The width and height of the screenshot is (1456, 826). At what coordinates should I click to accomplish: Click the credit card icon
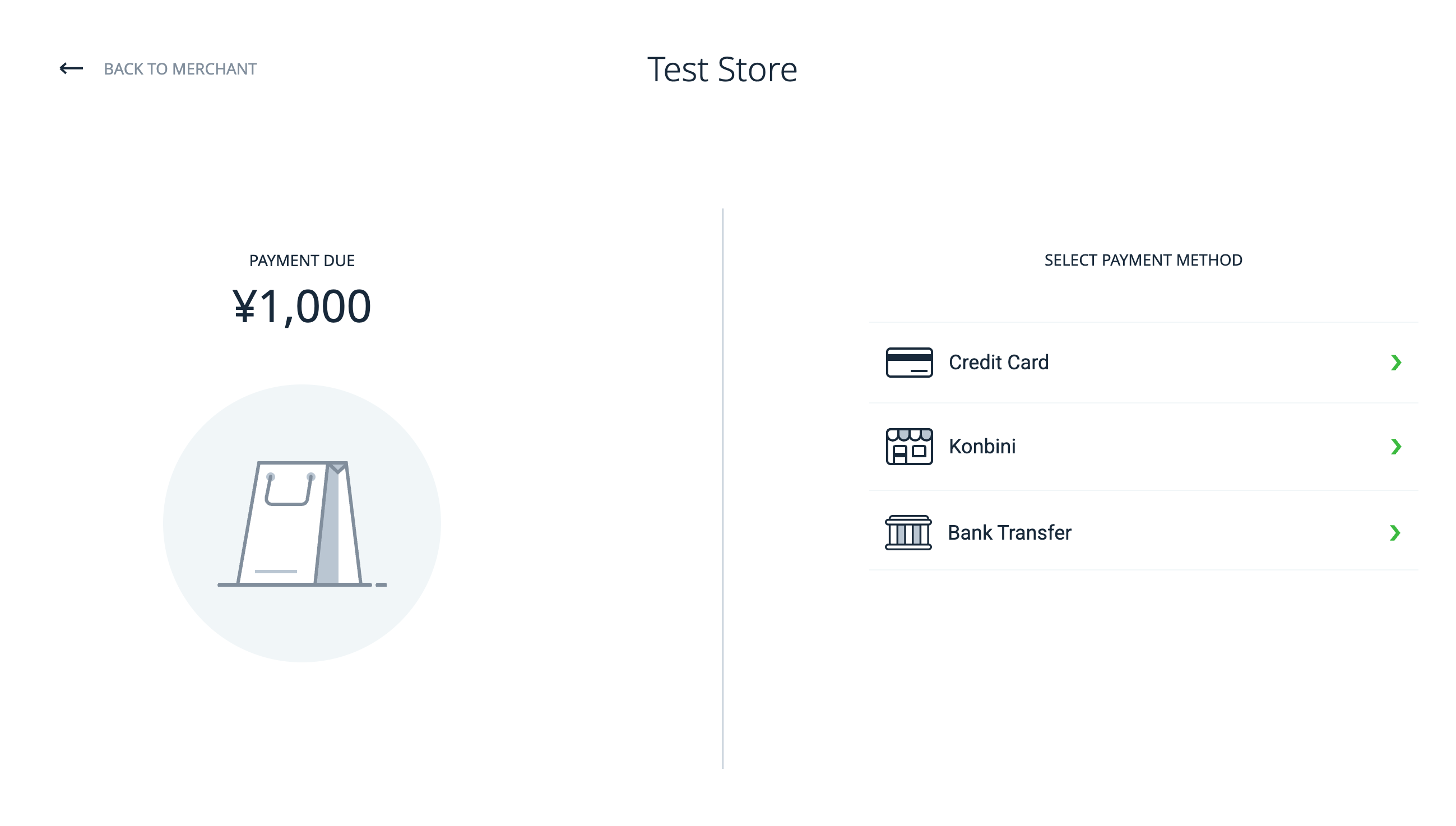point(909,363)
